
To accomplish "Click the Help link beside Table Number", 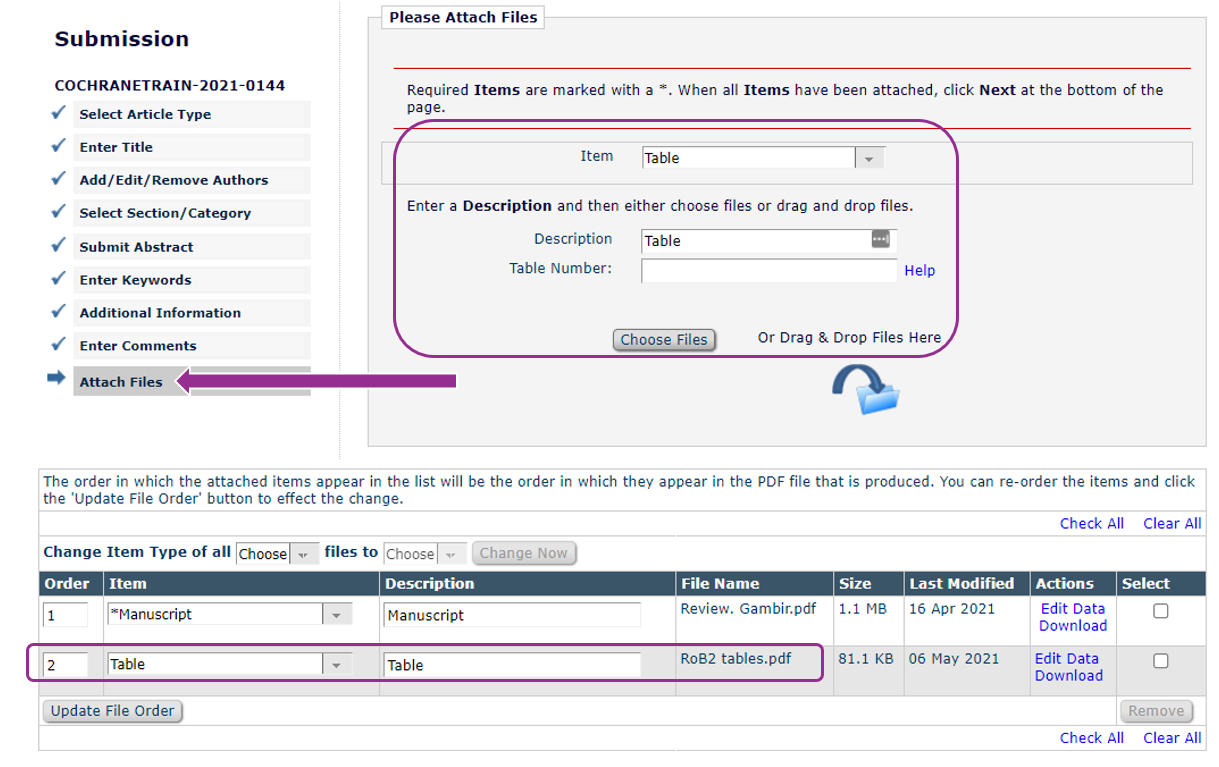I will 919,271.
